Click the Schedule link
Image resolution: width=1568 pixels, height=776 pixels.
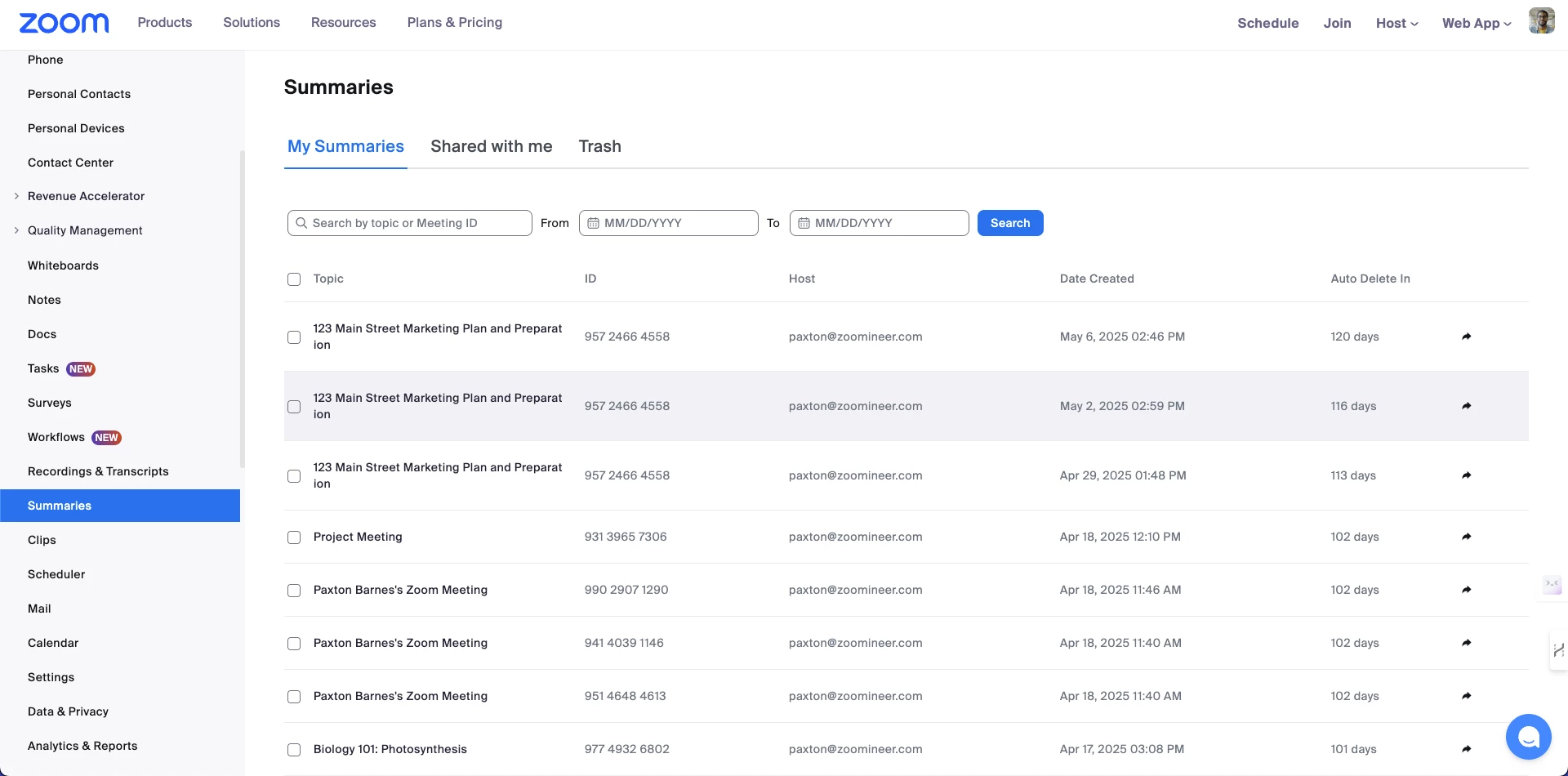pos(1268,23)
